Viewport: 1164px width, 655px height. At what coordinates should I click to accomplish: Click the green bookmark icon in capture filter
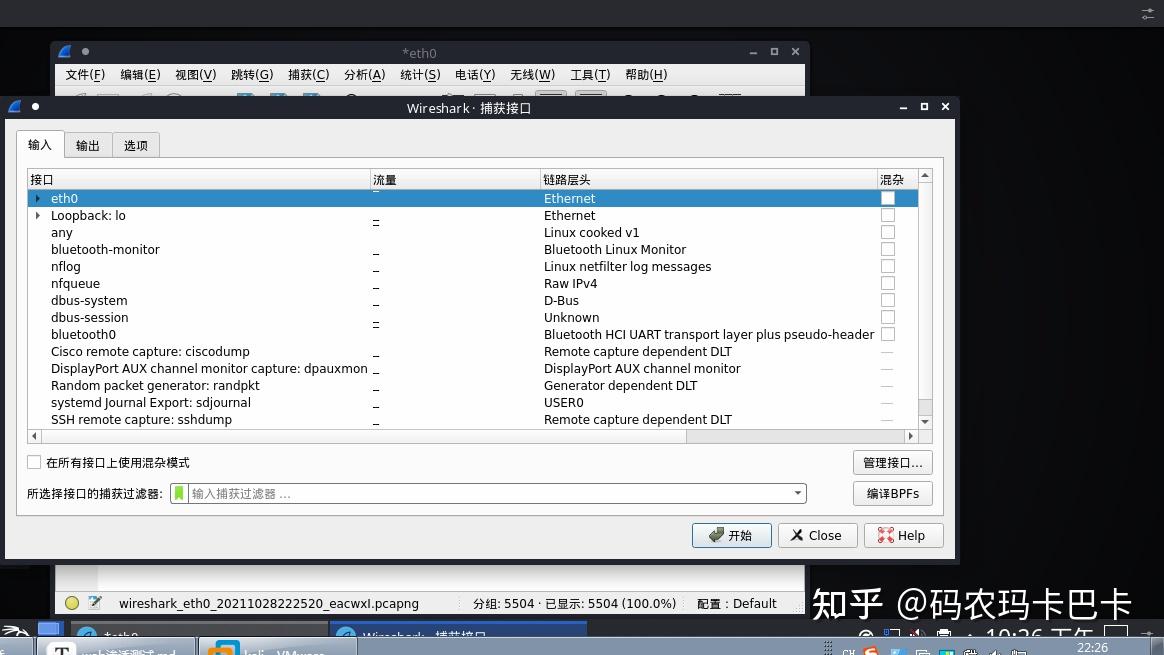click(179, 493)
